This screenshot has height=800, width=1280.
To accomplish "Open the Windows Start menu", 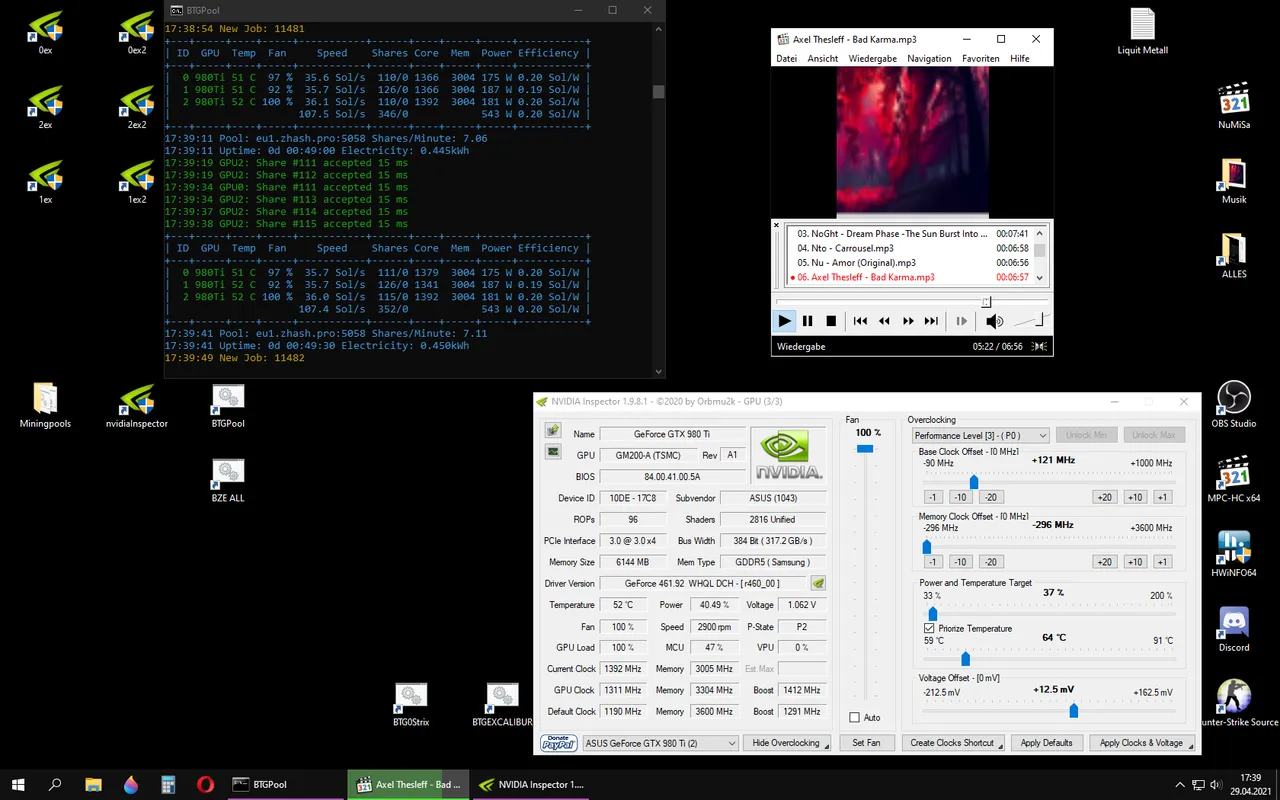I will tap(18, 785).
